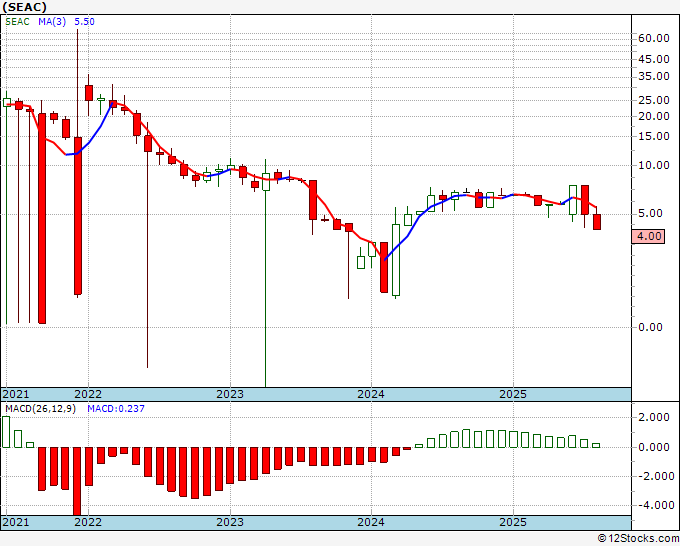Click the tallest red MACD bar before 2022
This screenshot has width=680, height=546.
77,481
